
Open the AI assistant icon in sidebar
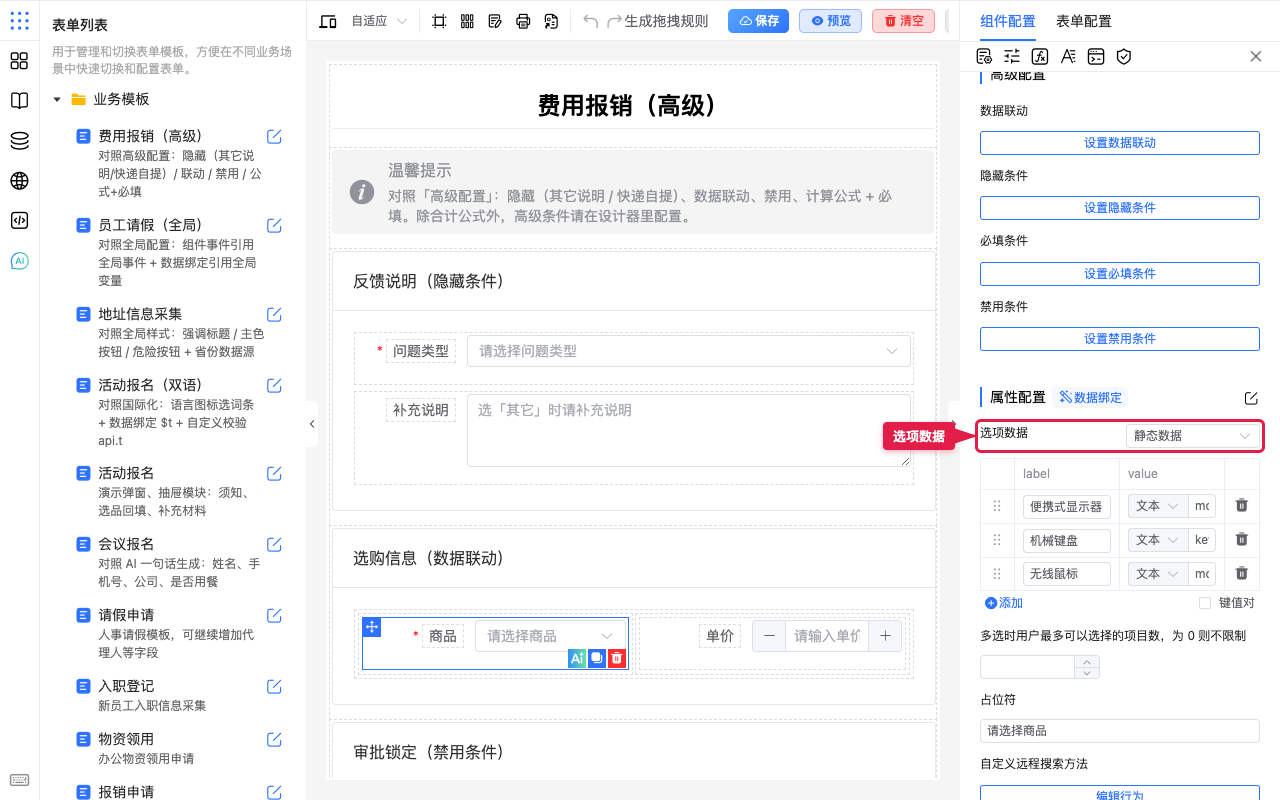(19, 261)
